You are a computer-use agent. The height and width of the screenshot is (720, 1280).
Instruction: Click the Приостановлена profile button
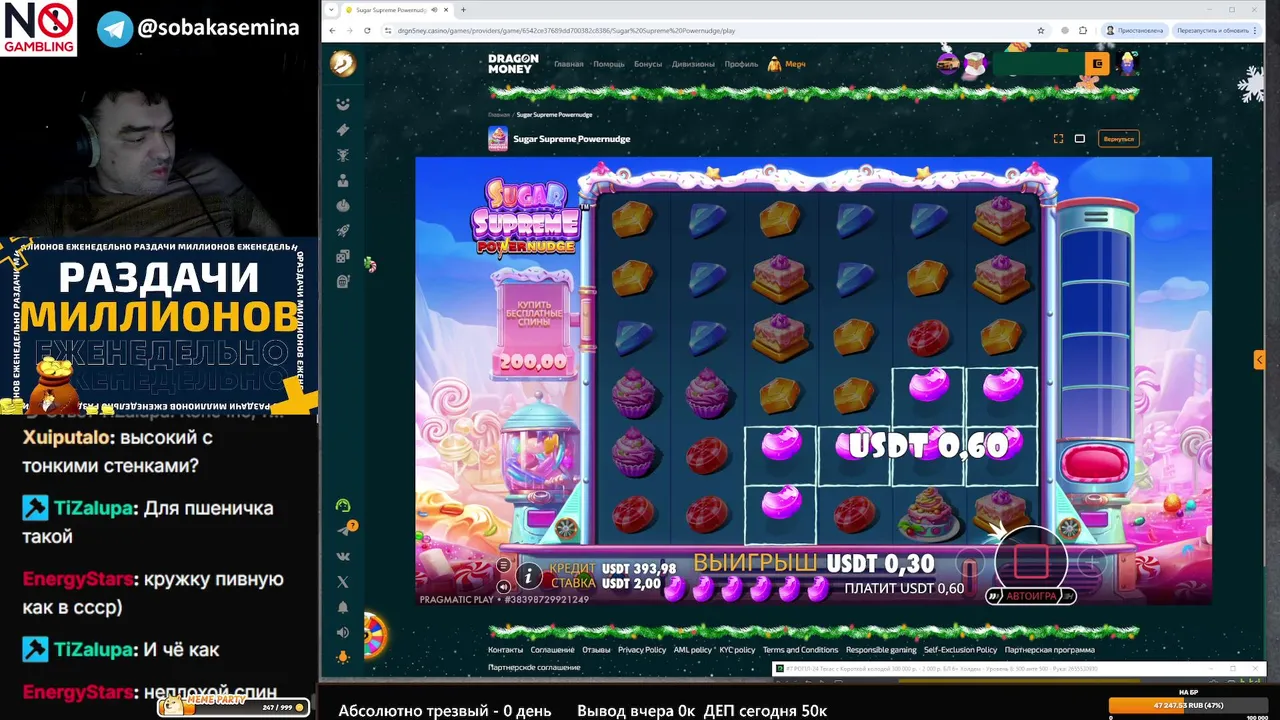point(1134,30)
